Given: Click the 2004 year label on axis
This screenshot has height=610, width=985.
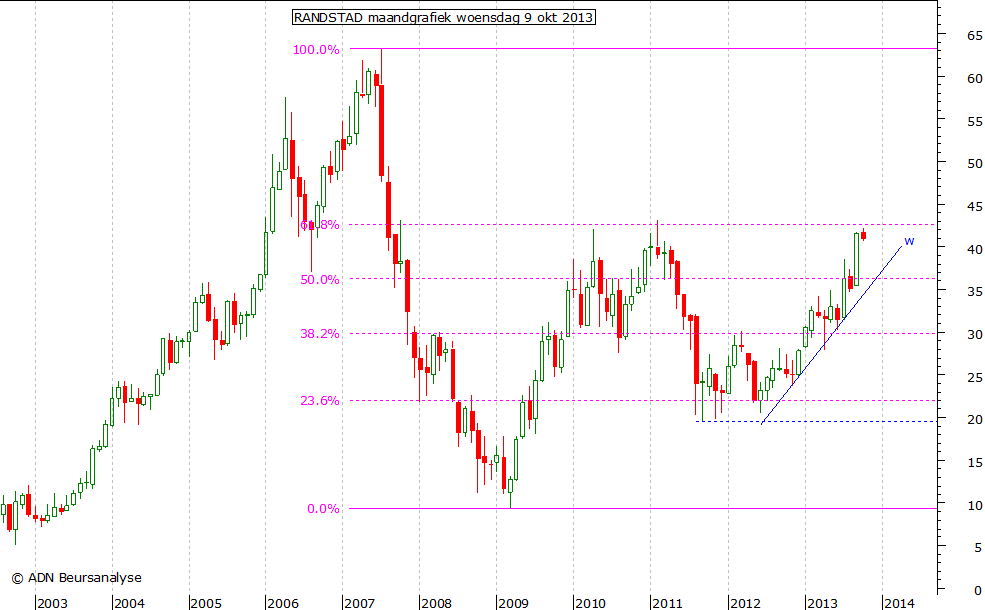Looking at the screenshot, I should tap(129, 604).
